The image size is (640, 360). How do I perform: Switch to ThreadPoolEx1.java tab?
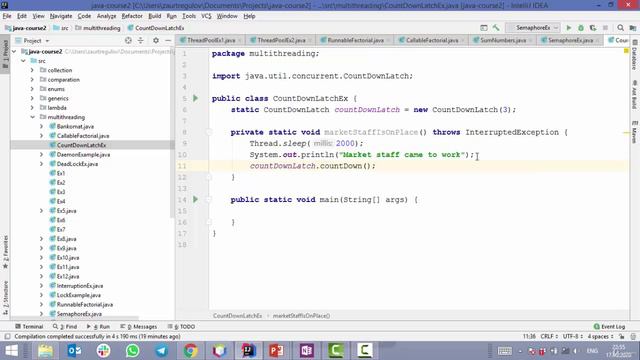(211, 40)
